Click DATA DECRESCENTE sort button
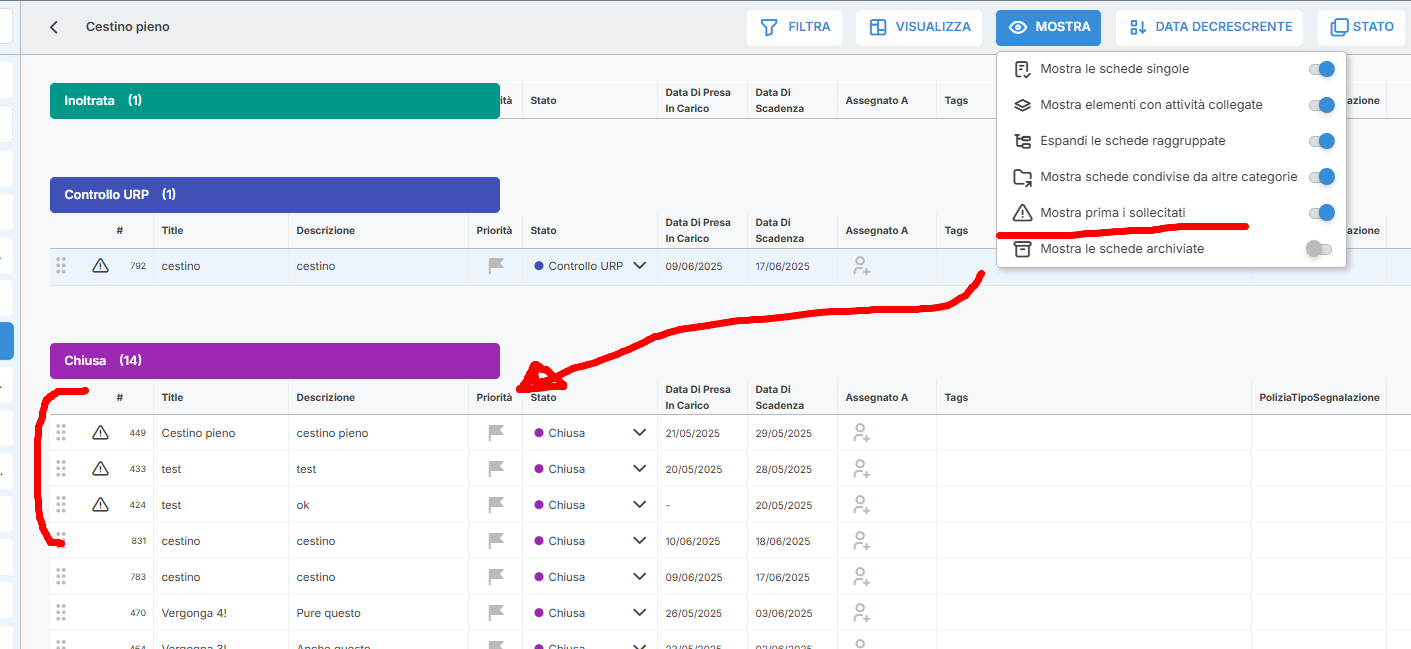 1210,27
